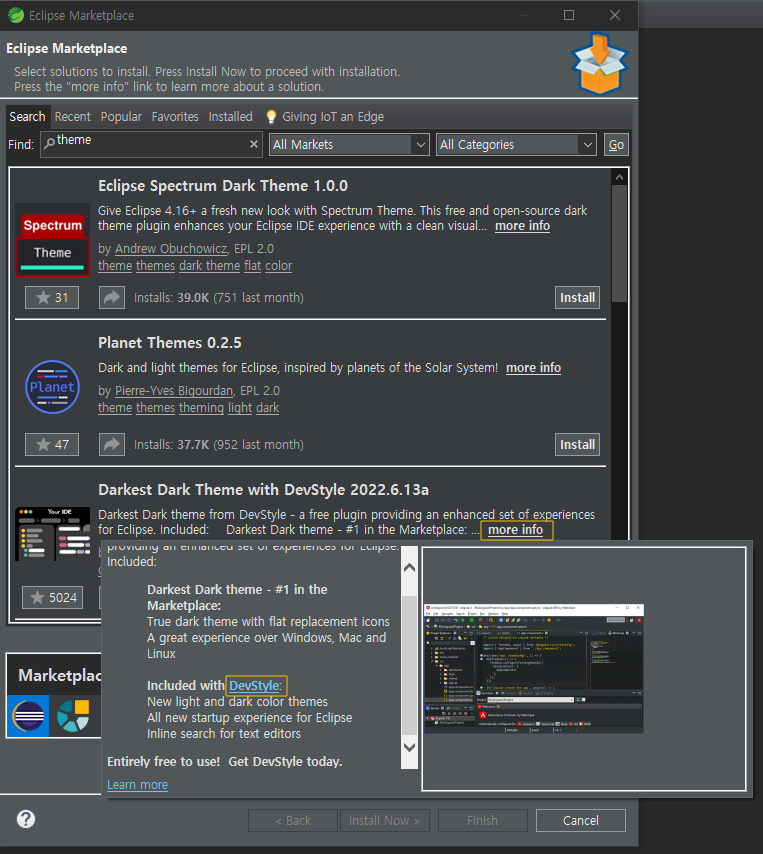Click the Learn more link
763x854 pixels.
point(137,784)
